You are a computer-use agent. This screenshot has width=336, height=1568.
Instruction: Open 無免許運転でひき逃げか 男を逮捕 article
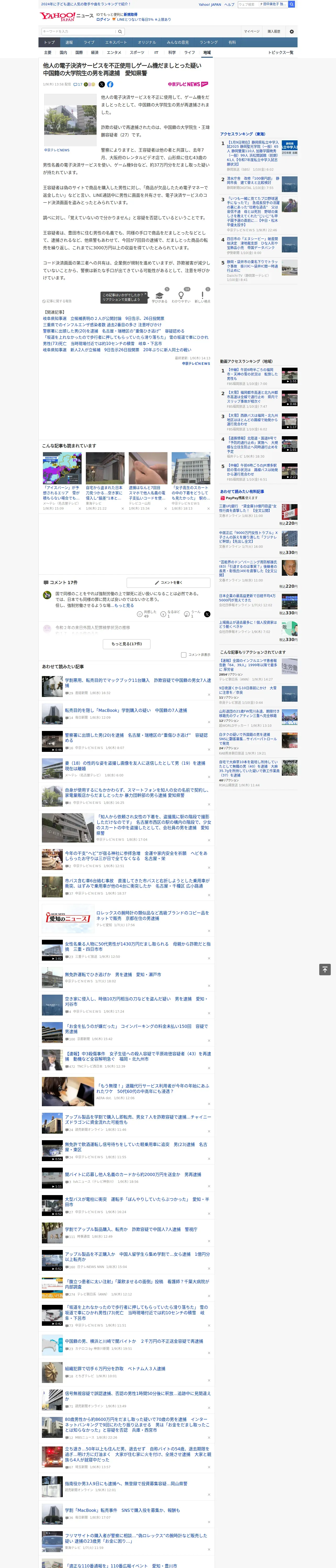coord(113,975)
